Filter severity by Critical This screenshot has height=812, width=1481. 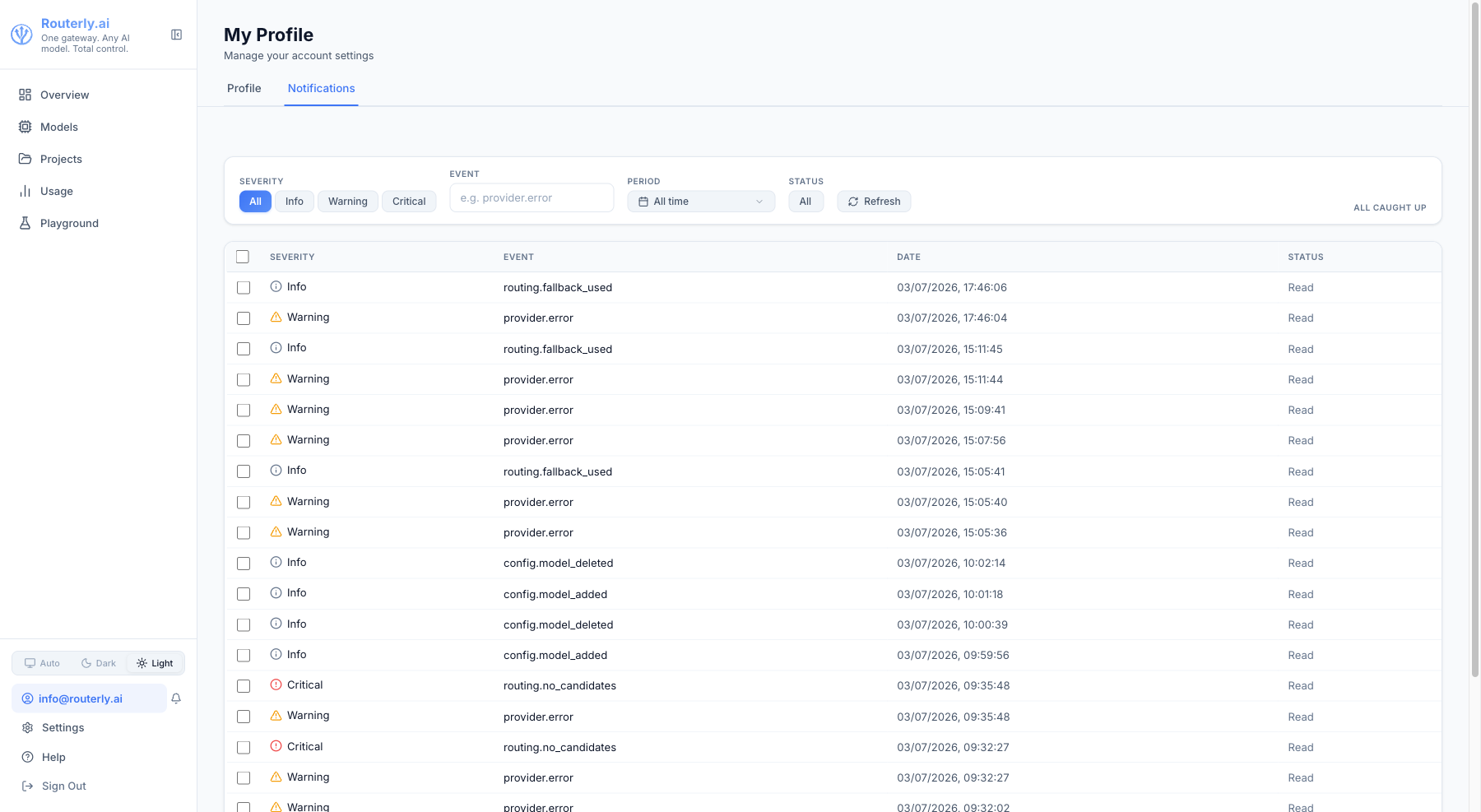[409, 202]
